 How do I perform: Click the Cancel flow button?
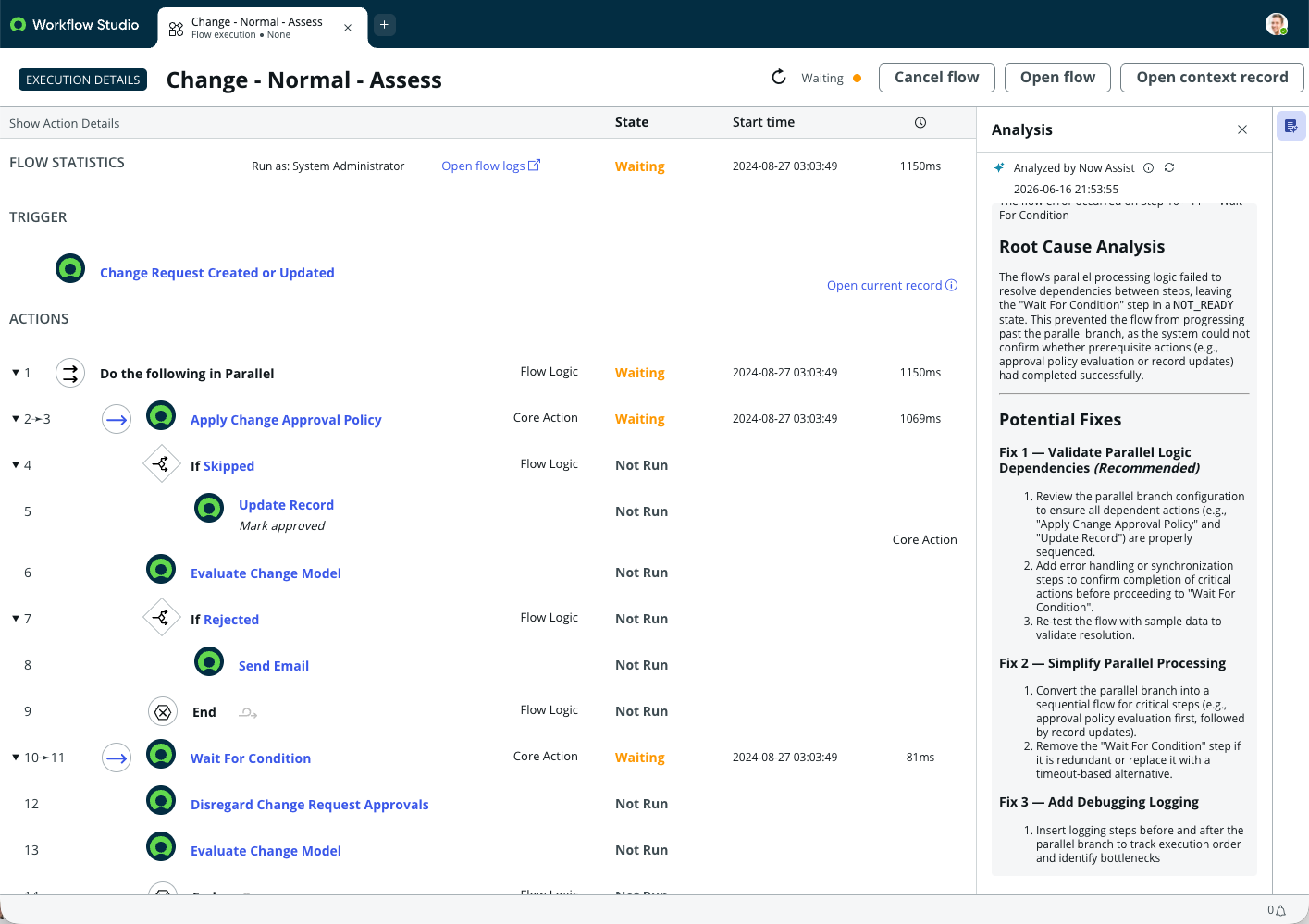(x=936, y=78)
